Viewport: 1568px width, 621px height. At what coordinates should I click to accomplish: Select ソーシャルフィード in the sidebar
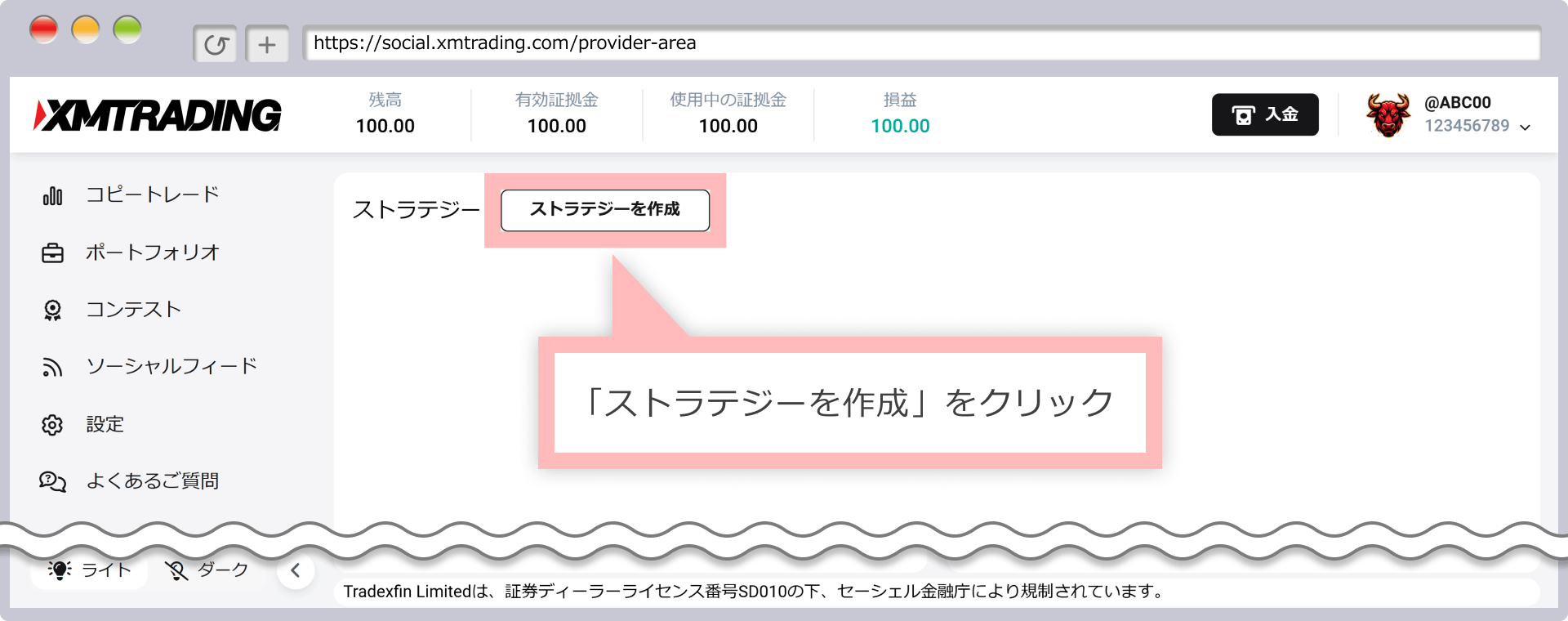pos(171,366)
